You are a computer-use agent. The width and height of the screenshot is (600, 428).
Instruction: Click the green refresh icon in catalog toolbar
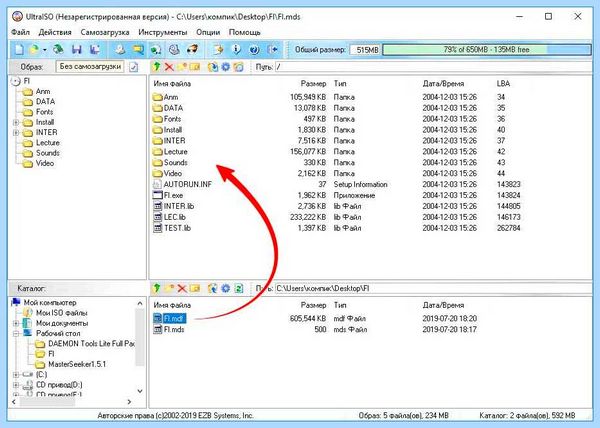pos(239,288)
